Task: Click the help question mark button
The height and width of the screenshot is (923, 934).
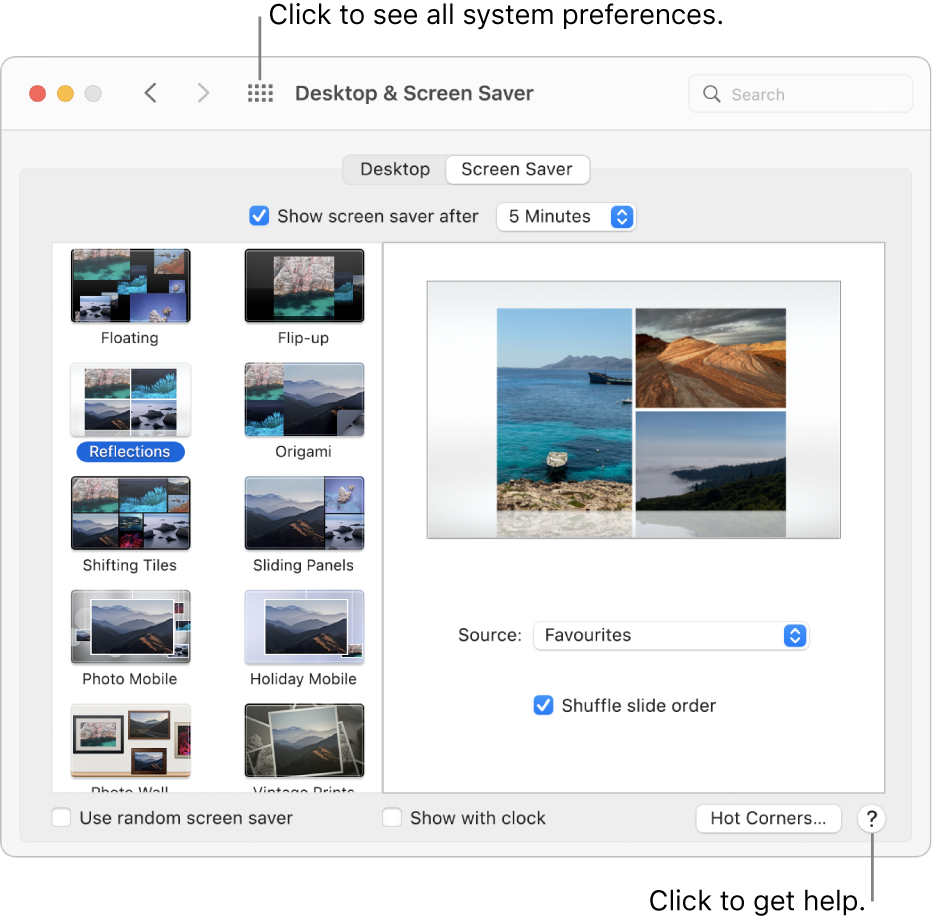Action: pyautogui.click(x=871, y=818)
